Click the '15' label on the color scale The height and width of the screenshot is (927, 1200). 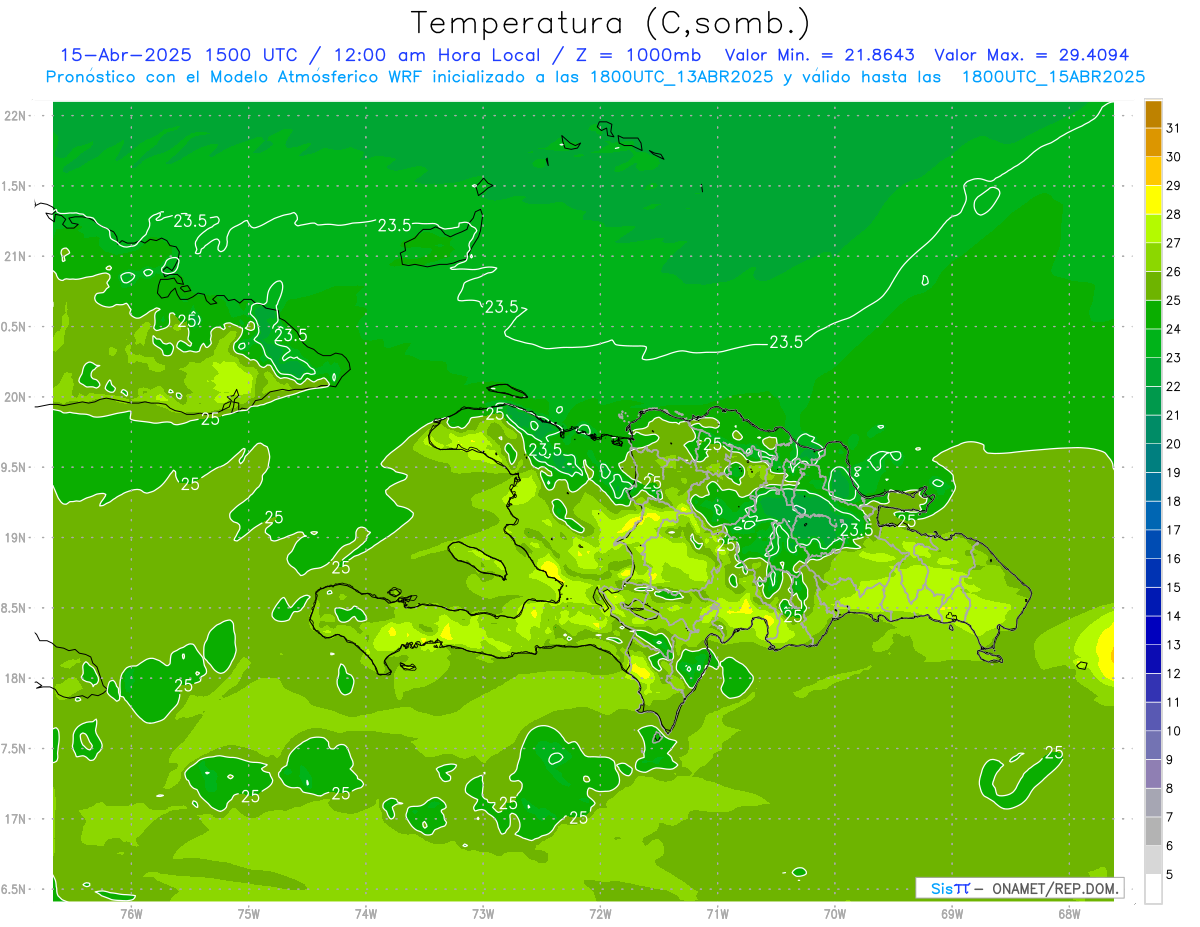click(1173, 588)
